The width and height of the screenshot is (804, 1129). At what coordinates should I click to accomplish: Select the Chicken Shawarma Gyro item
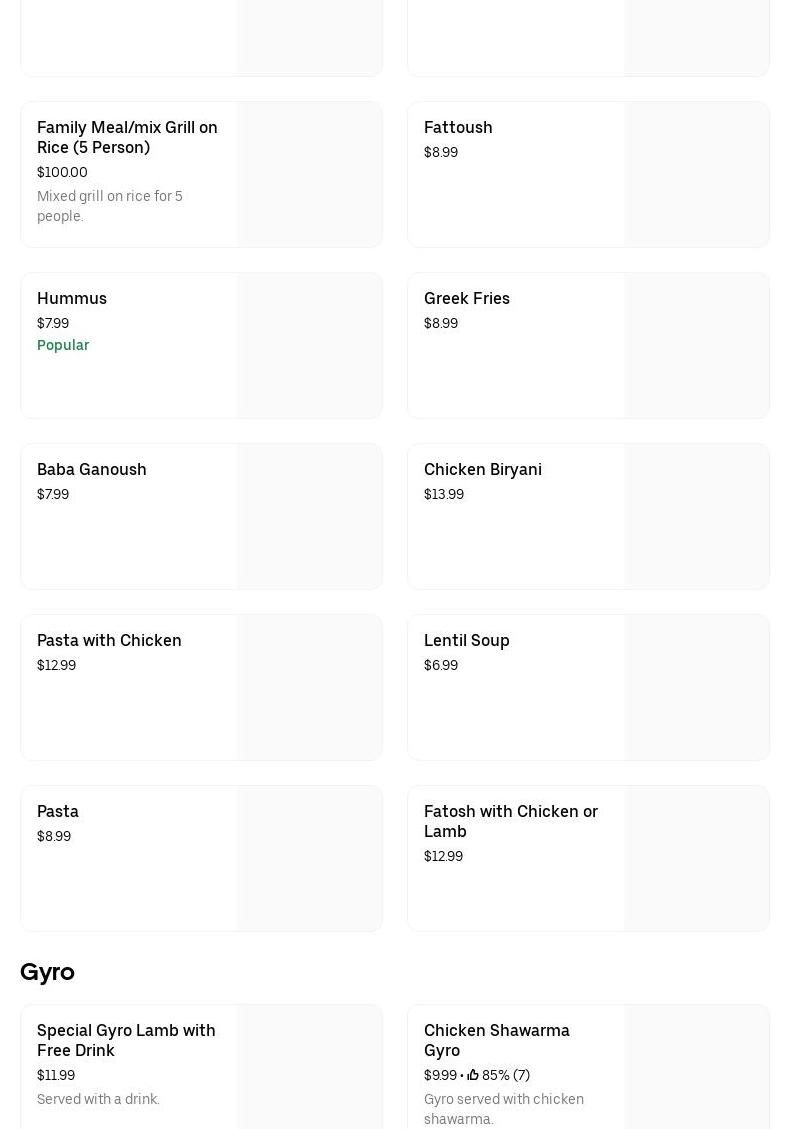[x=496, y=1040]
